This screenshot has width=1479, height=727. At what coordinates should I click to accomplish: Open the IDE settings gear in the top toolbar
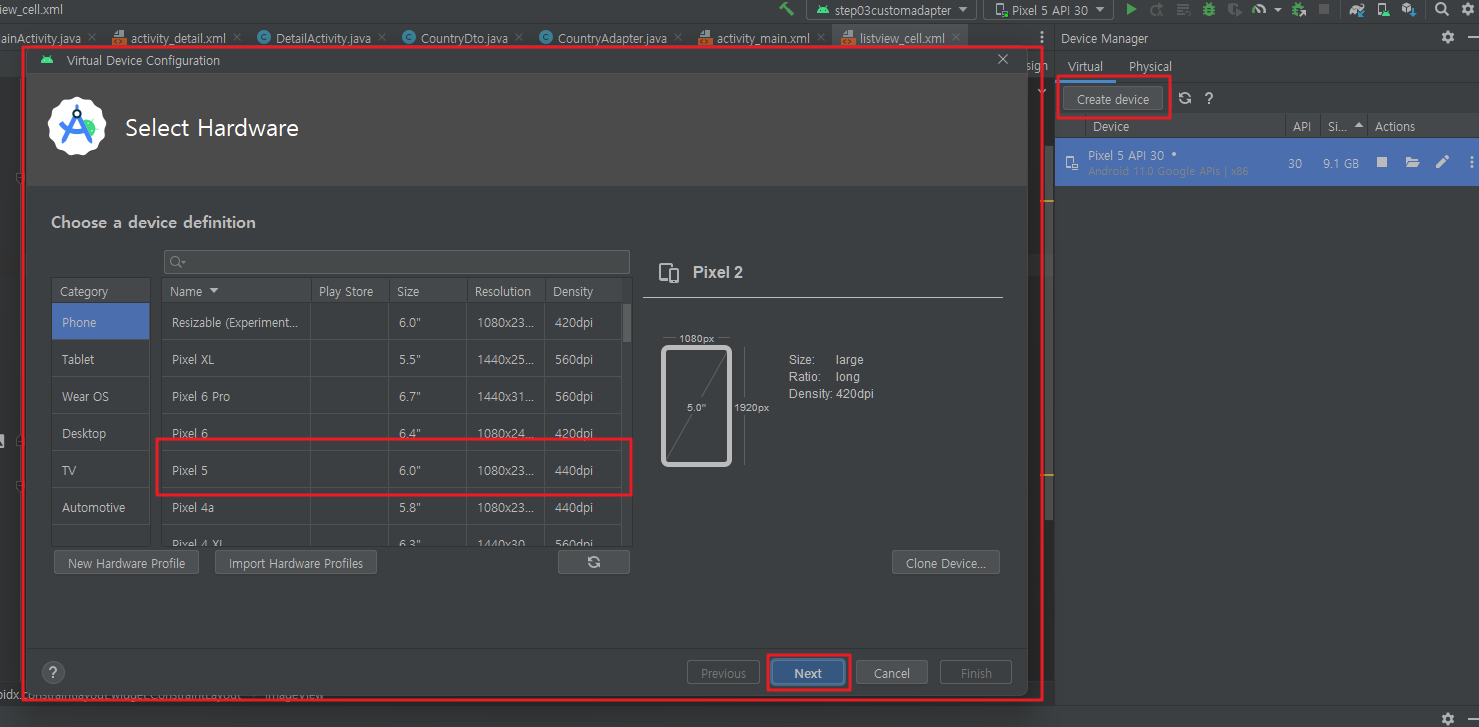tap(1467, 9)
